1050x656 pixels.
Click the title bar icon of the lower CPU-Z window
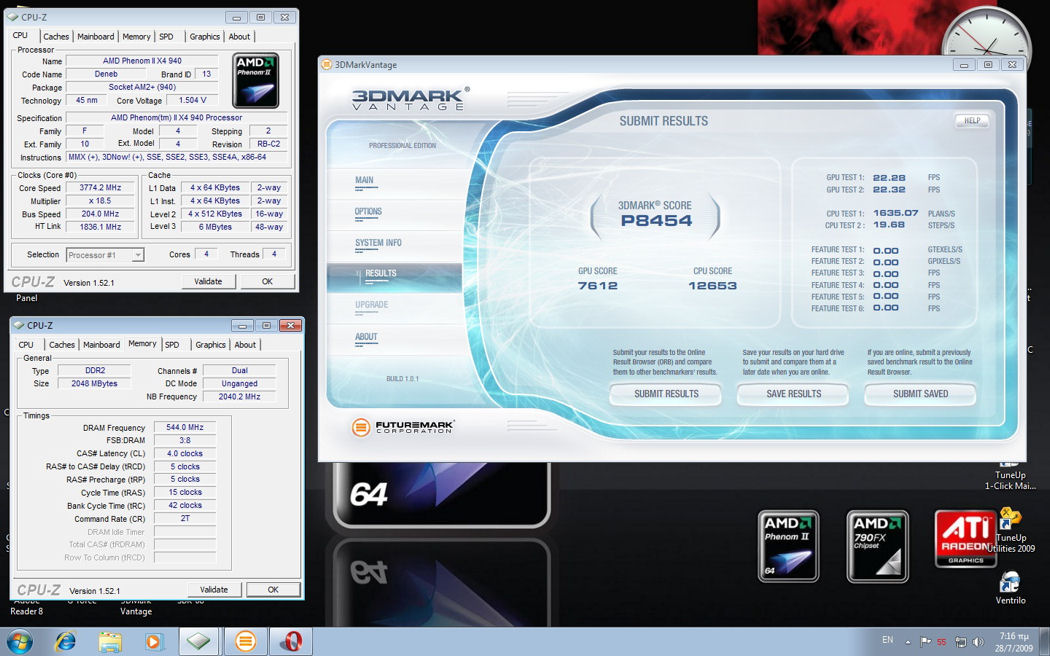(x=18, y=325)
